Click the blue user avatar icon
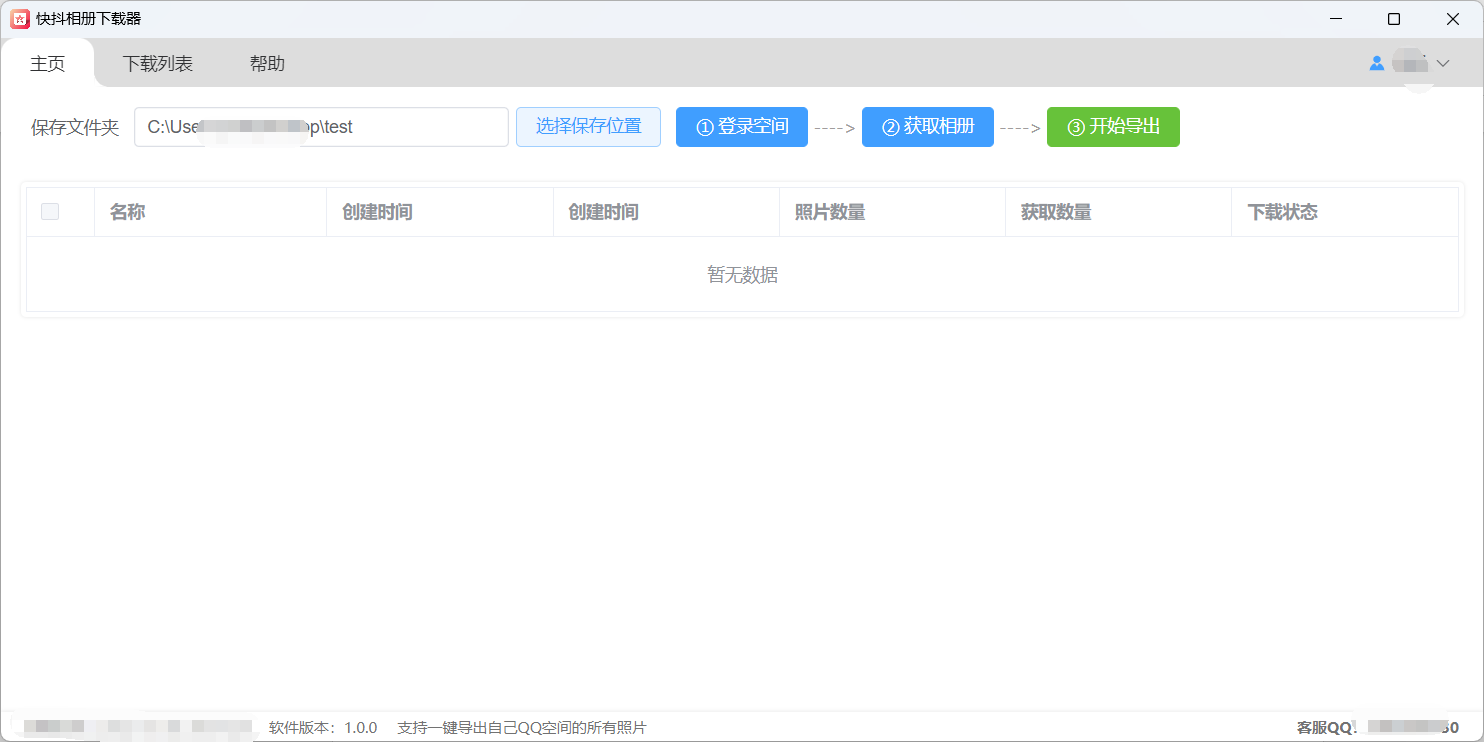This screenshot has height=742, width=1484. coord(1377,63)
